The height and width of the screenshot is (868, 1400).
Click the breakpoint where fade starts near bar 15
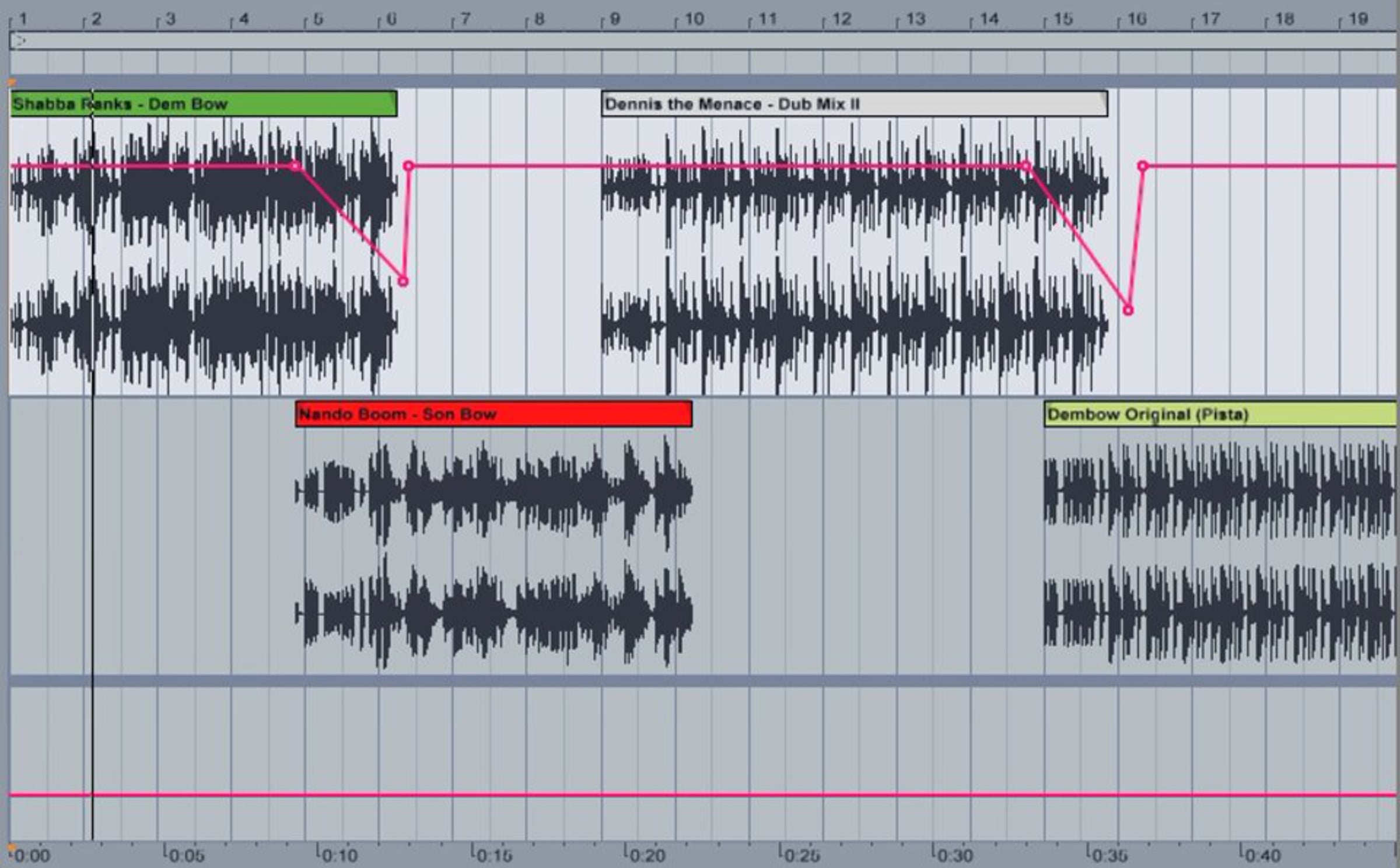[1026, 166]
